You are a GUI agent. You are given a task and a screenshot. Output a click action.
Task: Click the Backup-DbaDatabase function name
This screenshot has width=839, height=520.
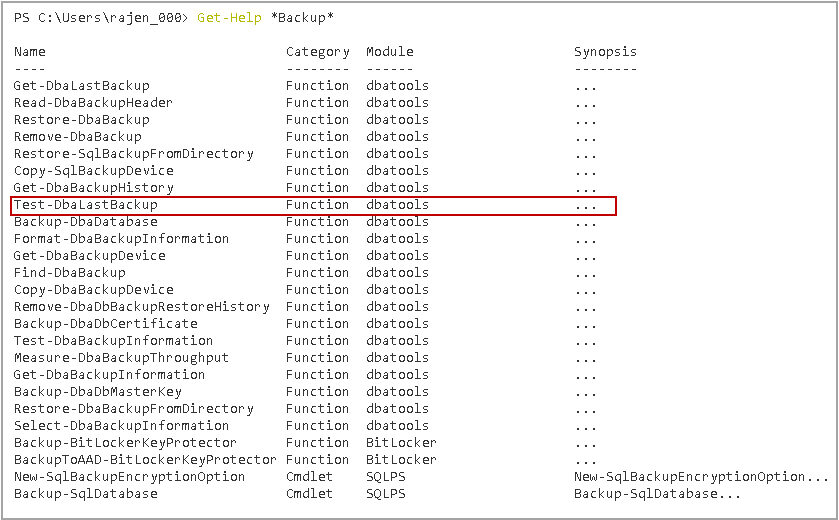click(x=85, y=222)
